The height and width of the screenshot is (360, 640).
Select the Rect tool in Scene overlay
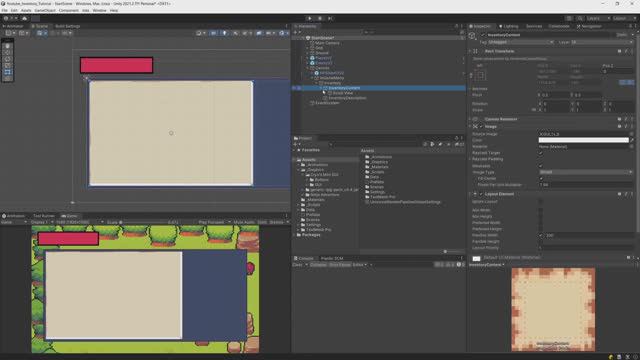click(x=7, y=72)
